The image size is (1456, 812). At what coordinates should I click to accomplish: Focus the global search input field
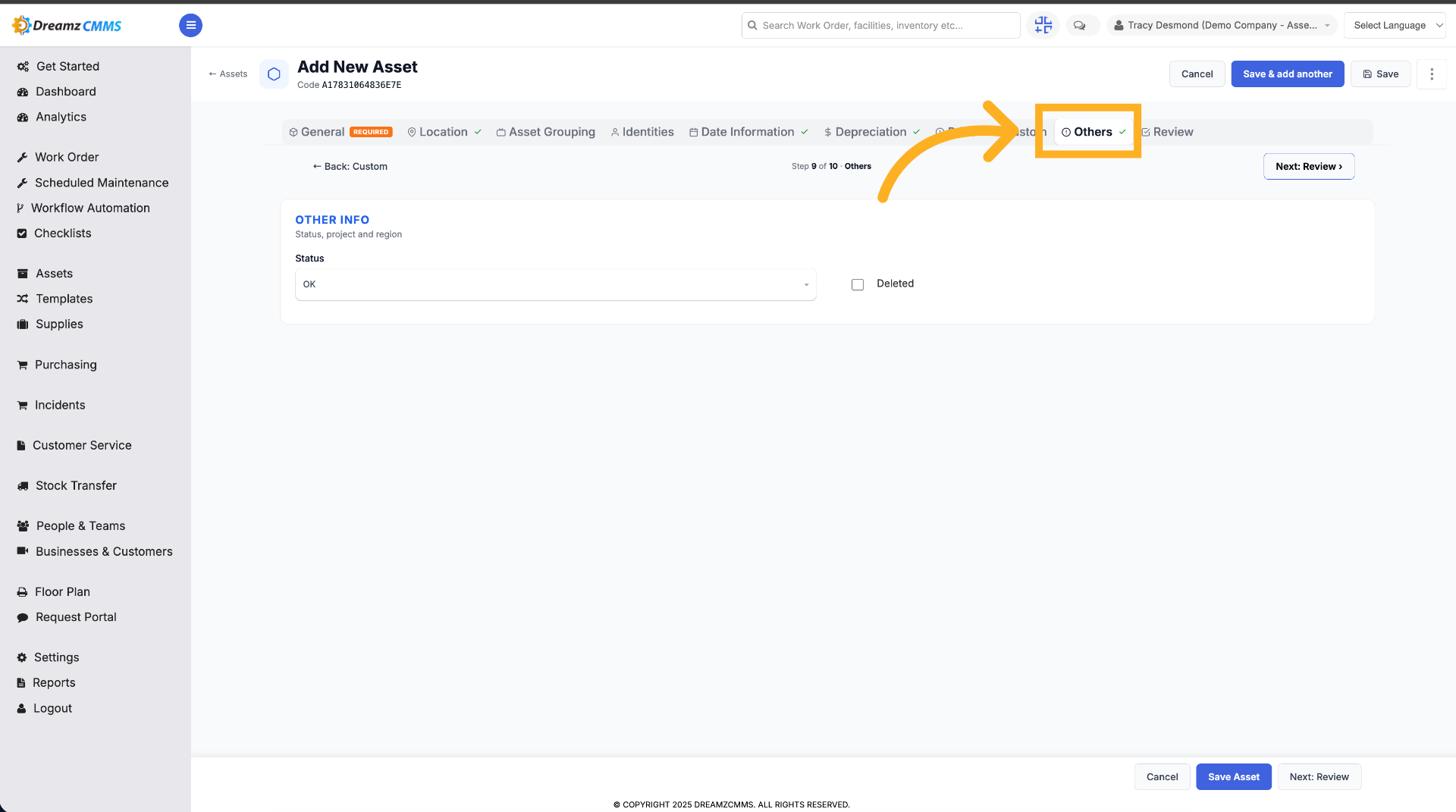tap(880, 25)
